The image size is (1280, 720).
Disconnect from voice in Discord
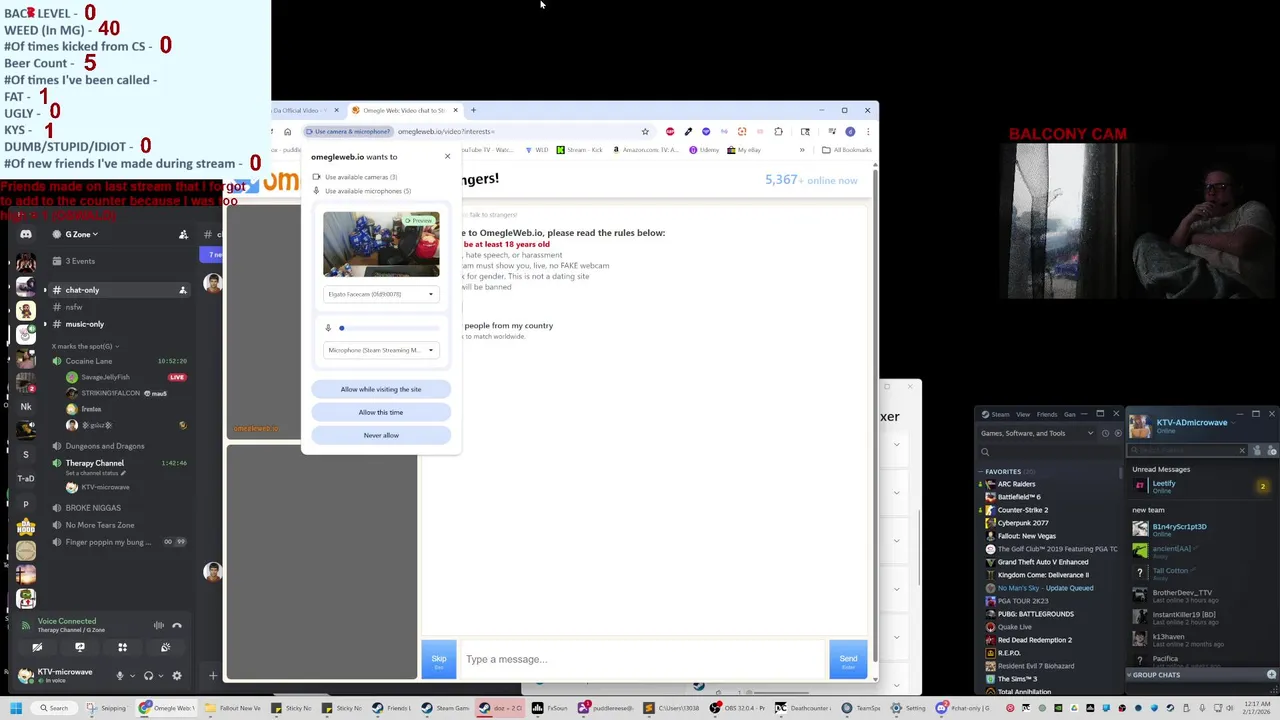tap(177, 625)
